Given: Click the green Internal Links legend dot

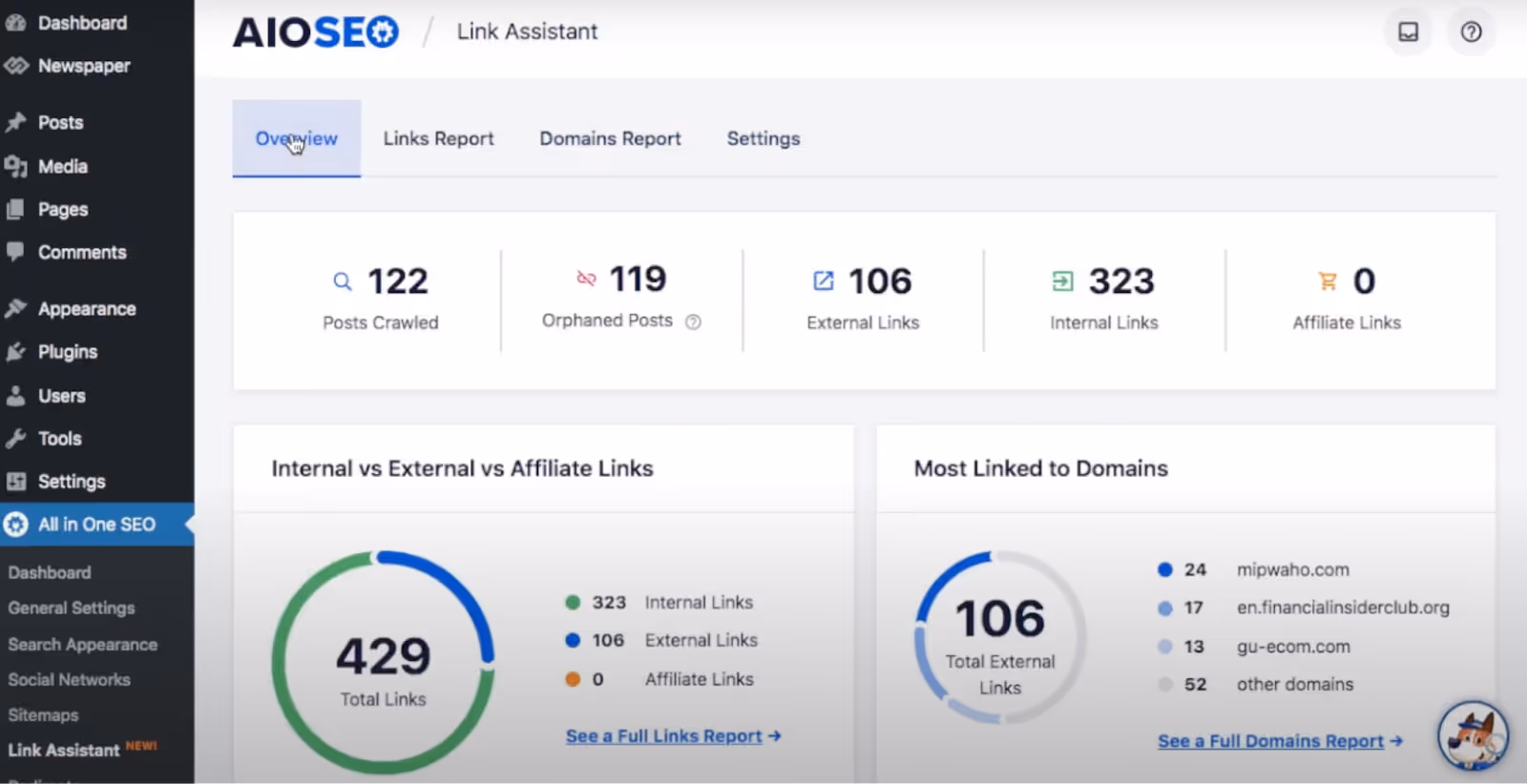Looking at the screenshot, I should [573, 602].
